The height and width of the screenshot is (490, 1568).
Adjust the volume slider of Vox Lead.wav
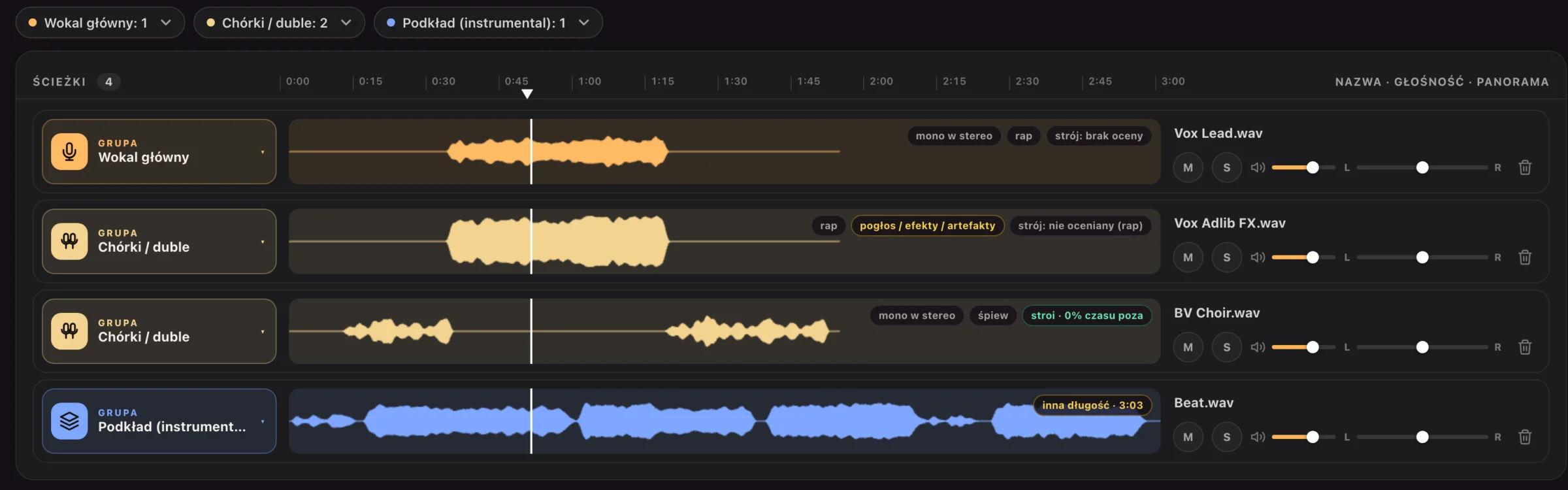[x=1303, y=167]
